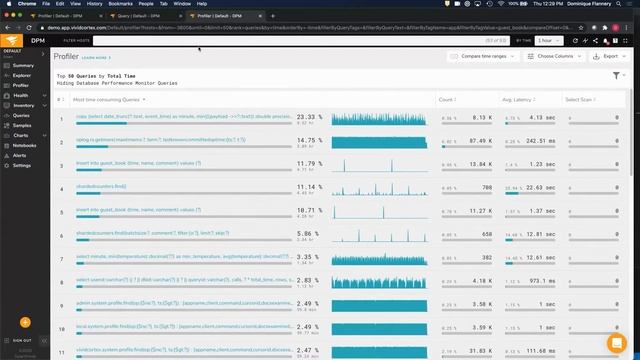Click the Export download icon
The height and width of the screenshot is (360, 640).
click(x=596, y=56)
